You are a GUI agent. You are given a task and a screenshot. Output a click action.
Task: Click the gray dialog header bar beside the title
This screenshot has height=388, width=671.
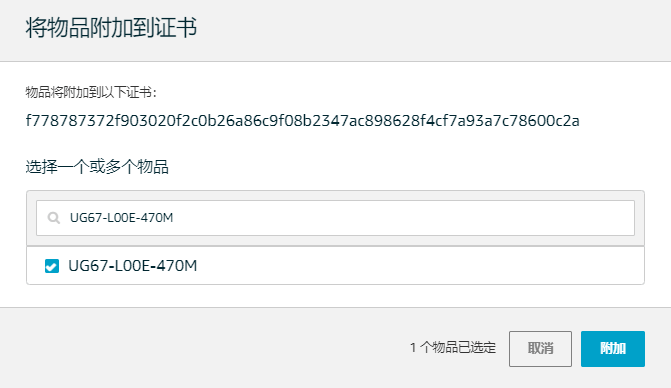coord(428,30)
